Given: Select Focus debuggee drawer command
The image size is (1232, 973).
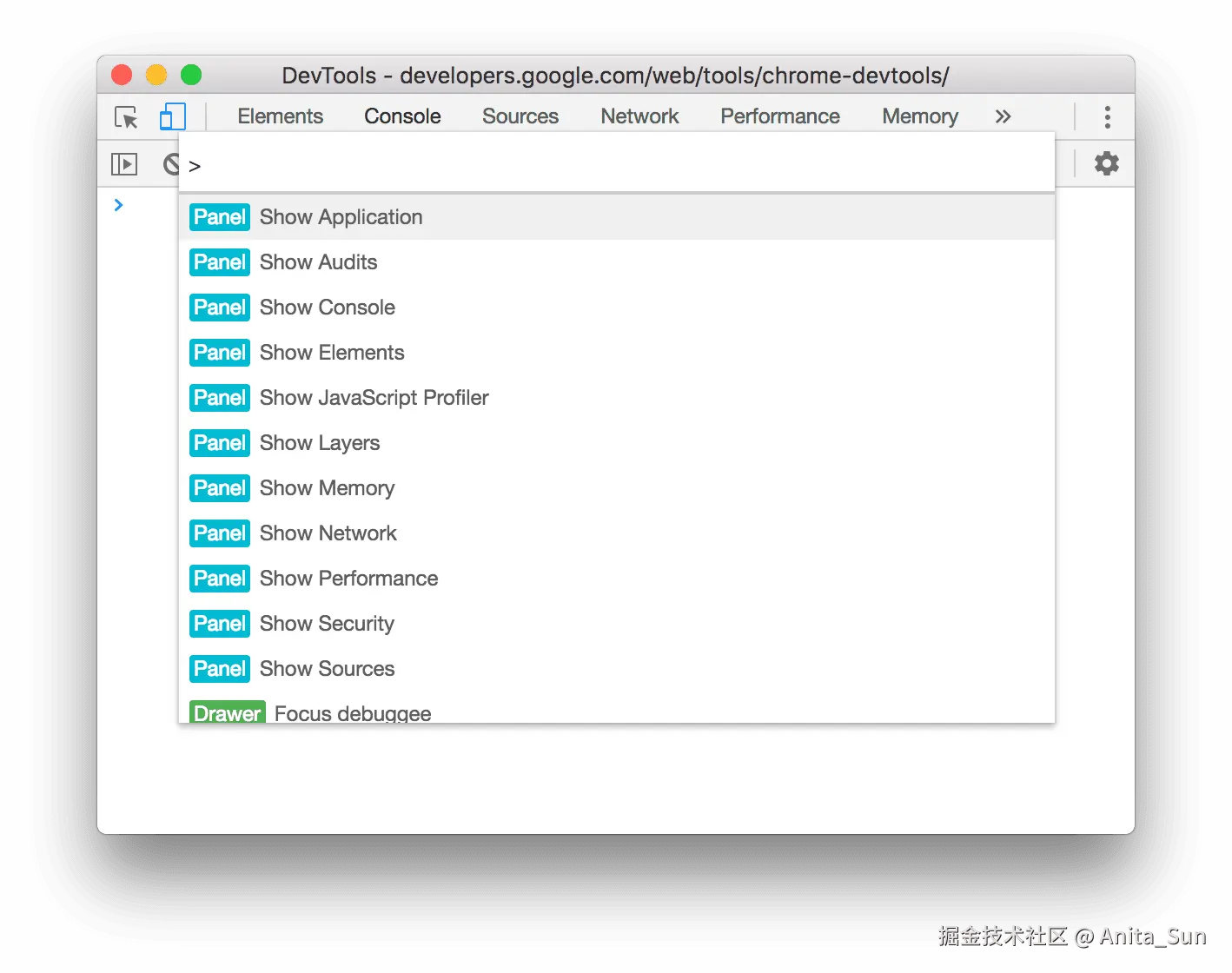Looking at the screenshot, I should click(x=617, y=709).
